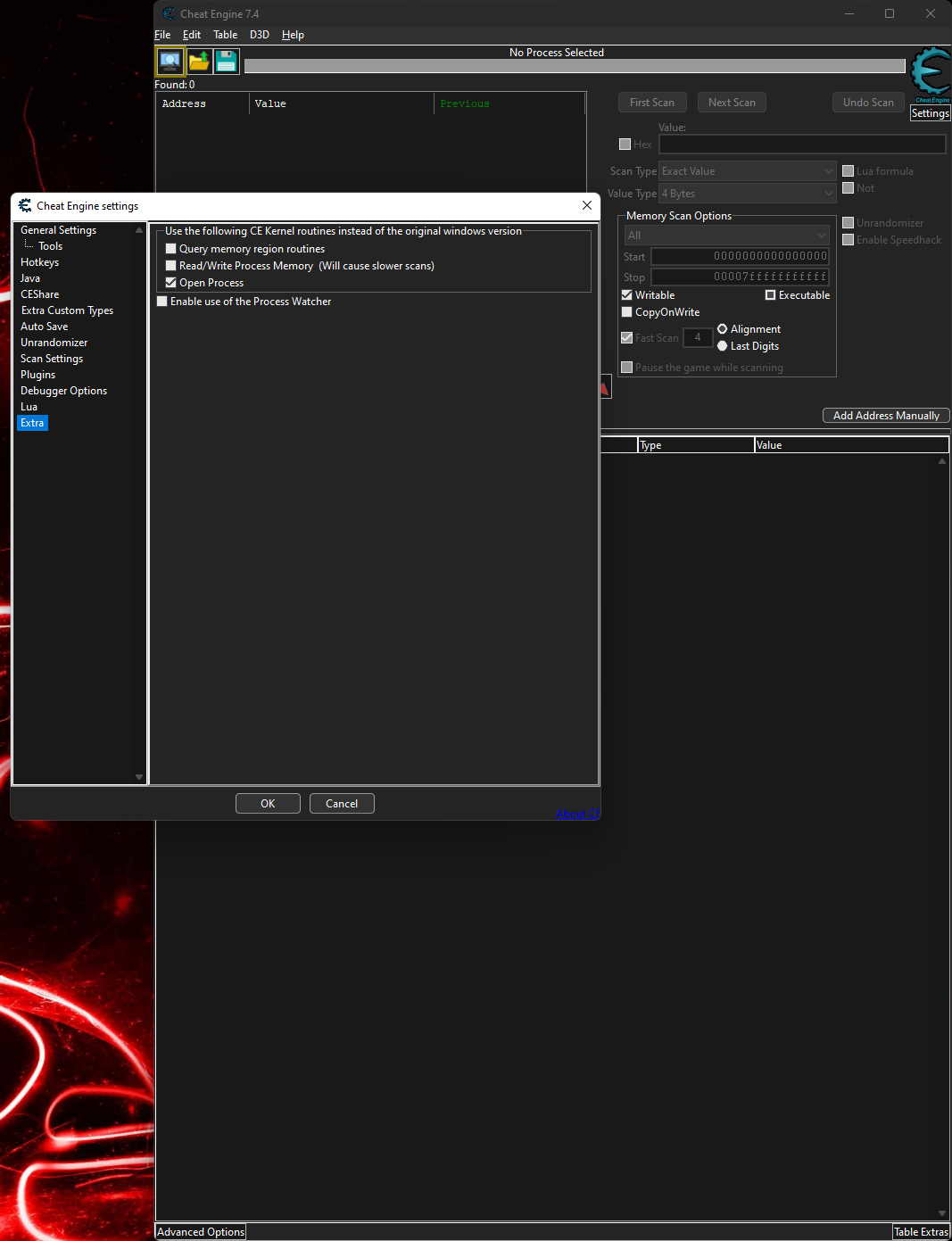The width and height of the screenshot is (952, 1241).
Task: Click the Undo Scan button
Action: point(868,103)
